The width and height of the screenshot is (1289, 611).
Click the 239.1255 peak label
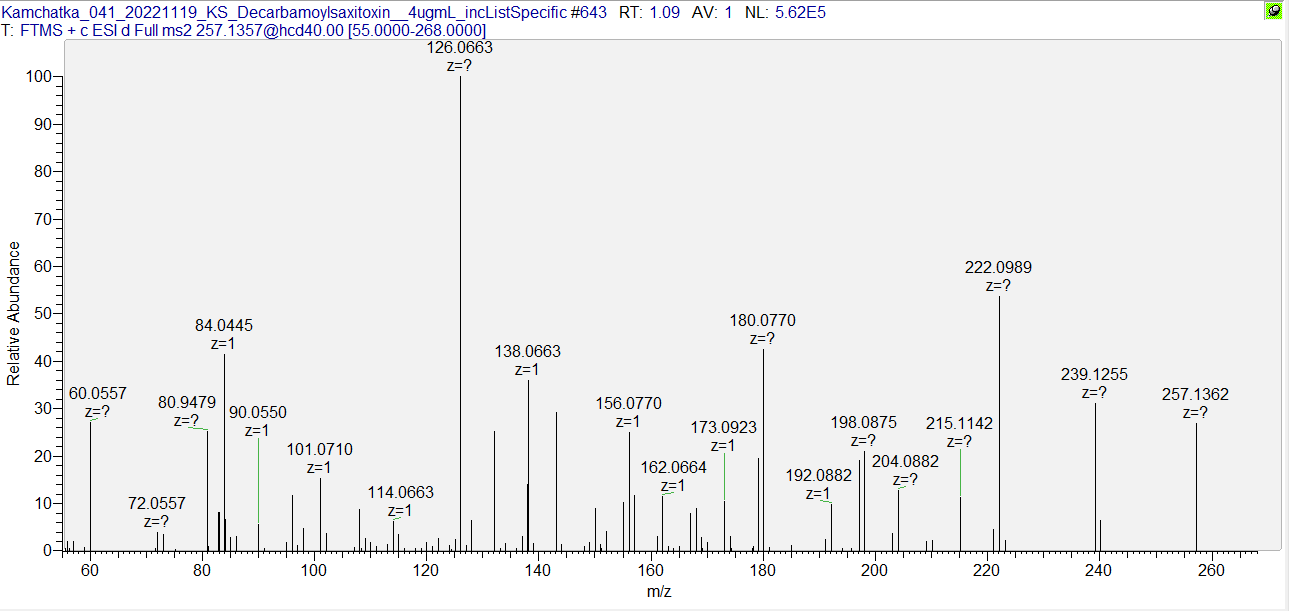tap(1094, 375)
